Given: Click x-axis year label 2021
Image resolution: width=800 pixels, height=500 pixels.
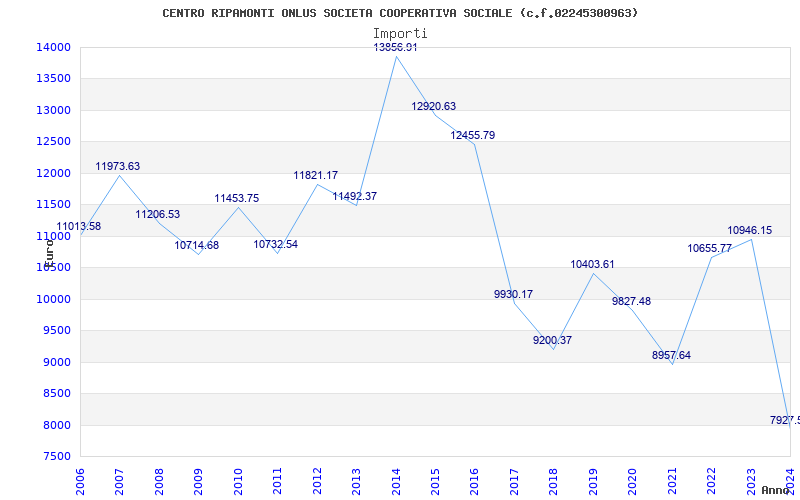Looking at the screenshot, I should (x=672, y=481).
